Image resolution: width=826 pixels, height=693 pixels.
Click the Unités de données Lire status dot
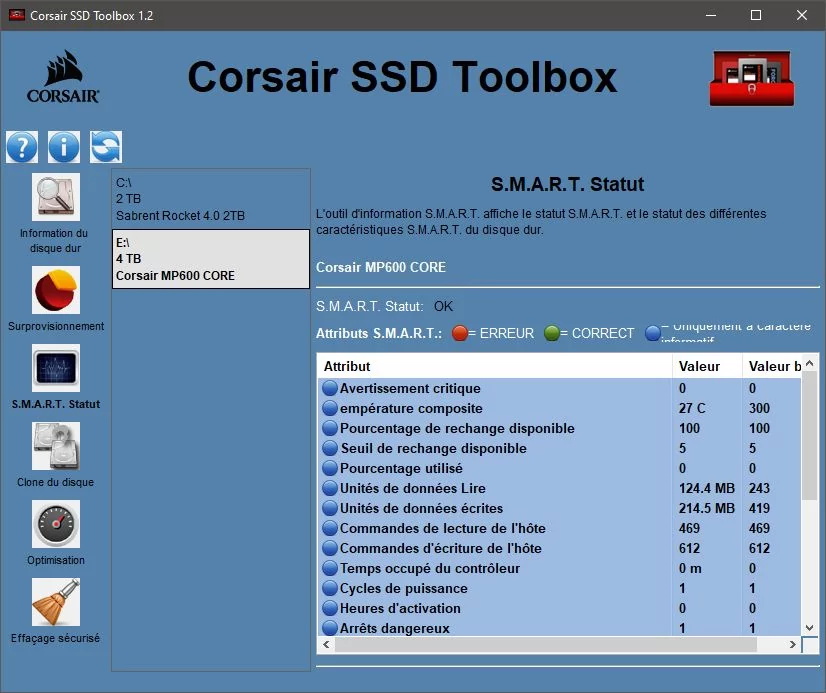330,488
